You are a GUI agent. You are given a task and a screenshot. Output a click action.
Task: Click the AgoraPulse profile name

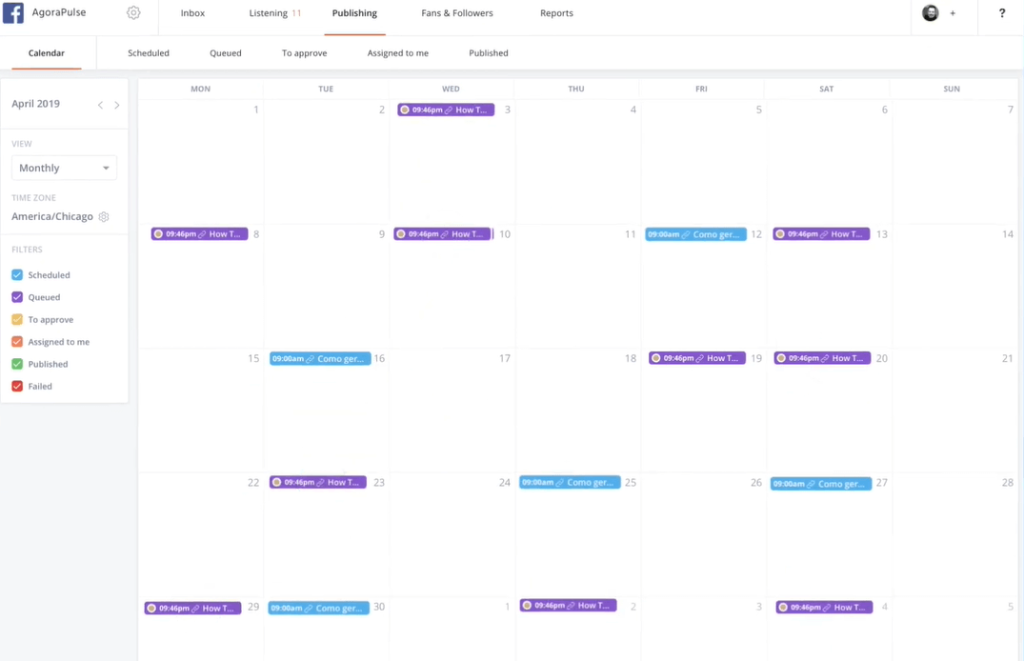59,12
